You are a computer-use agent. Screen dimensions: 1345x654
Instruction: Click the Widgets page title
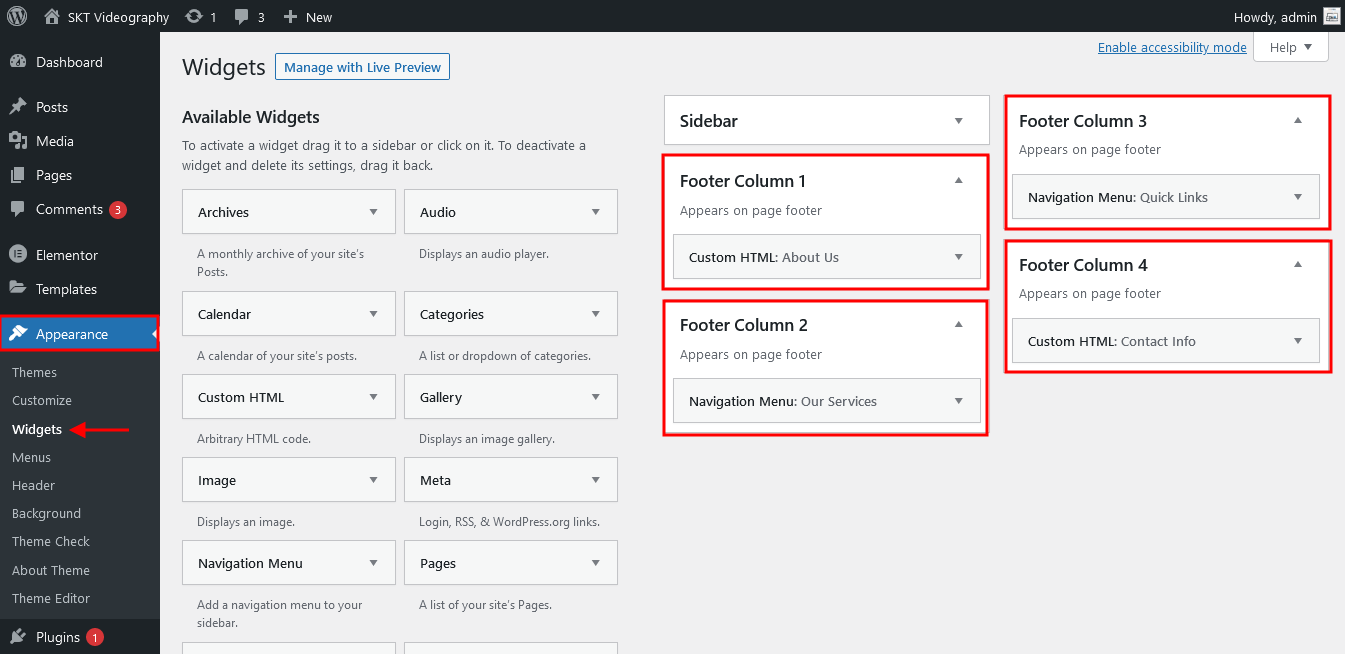click(x=224, y=67)
